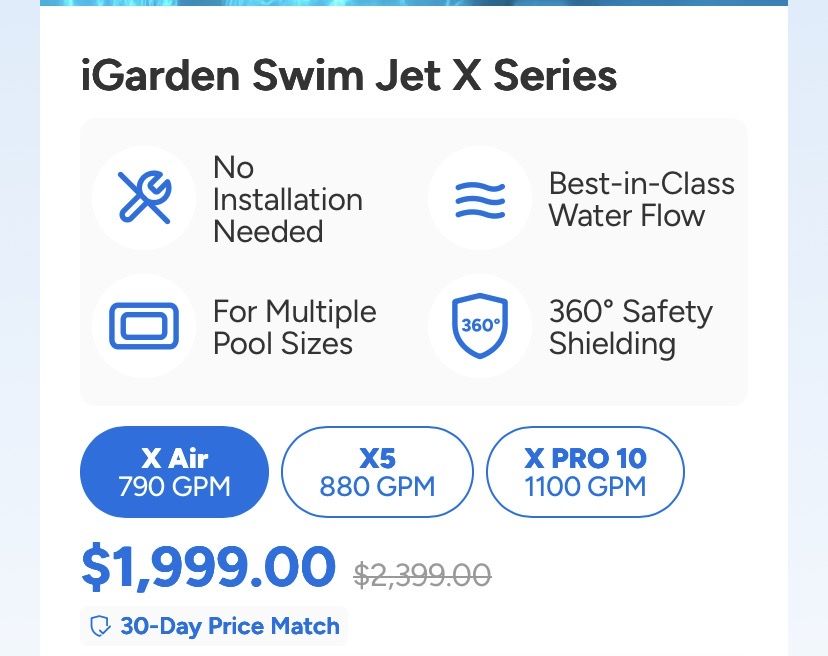Viewport: 828px width, 656px height.
Task: Click the crossed-out $2,399.00 original price
Action: [x=422, y=575]
